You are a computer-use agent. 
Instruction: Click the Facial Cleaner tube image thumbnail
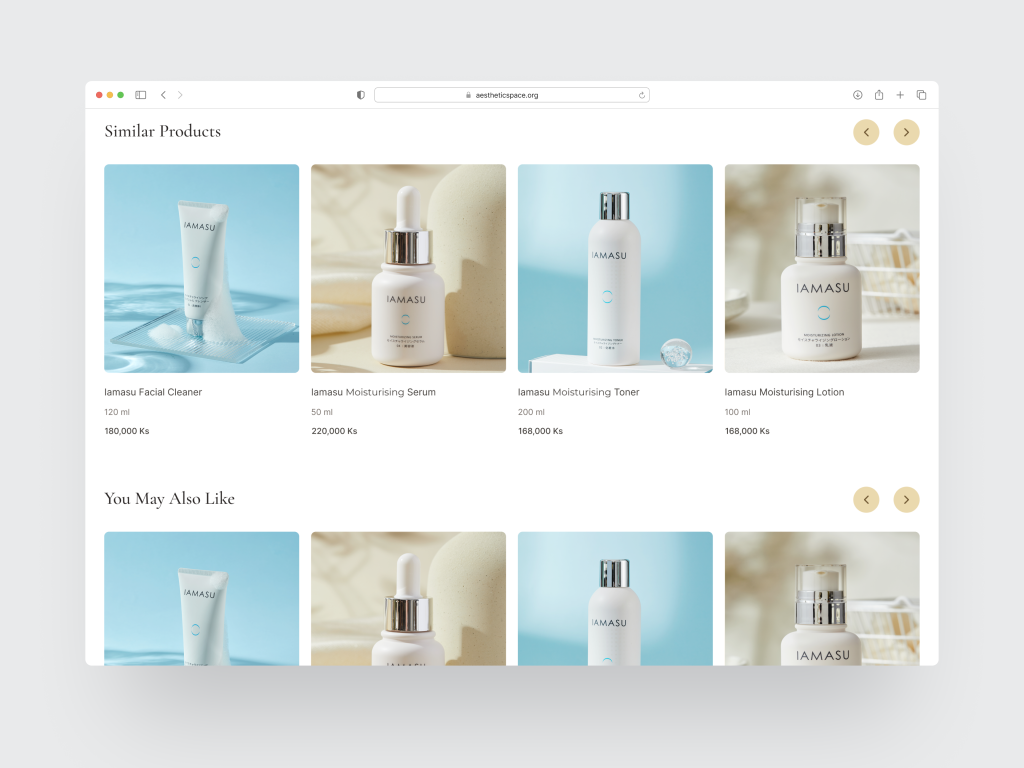tap(201, 268)
